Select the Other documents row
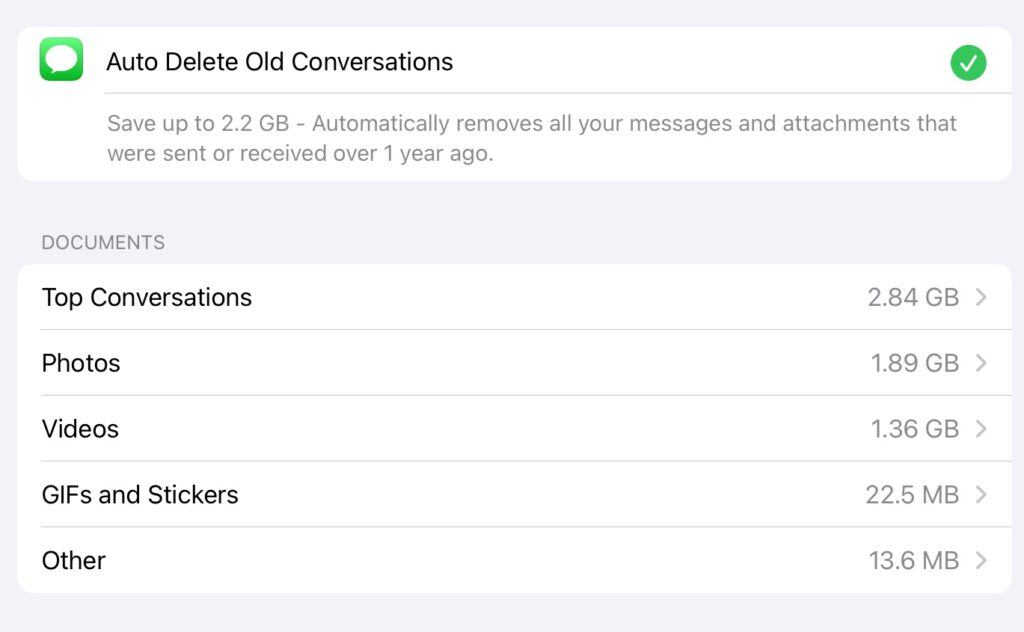The width and height of the screenshot is (1024, 632). point(74,561)
